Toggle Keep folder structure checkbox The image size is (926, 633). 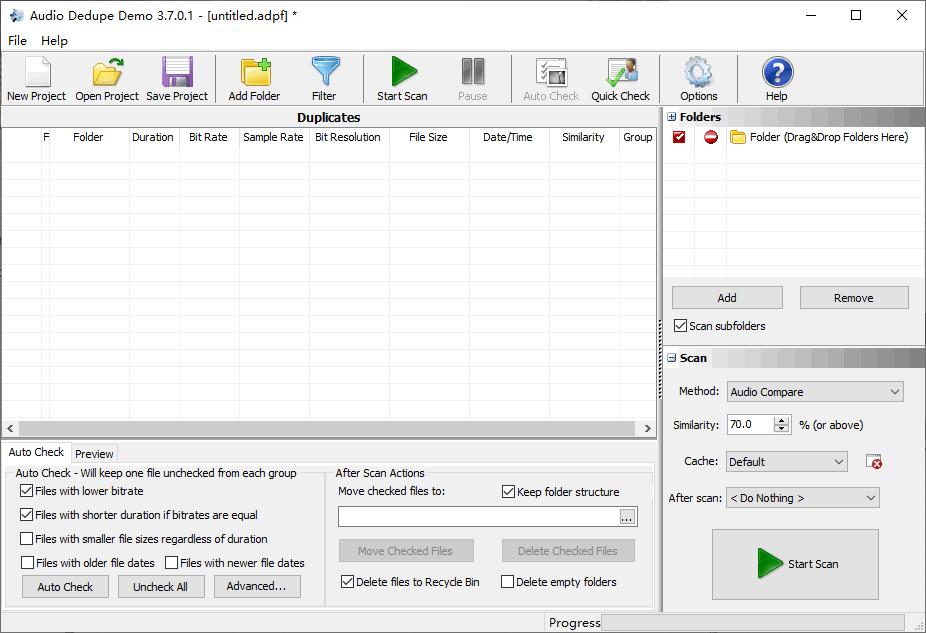(508, 491)
